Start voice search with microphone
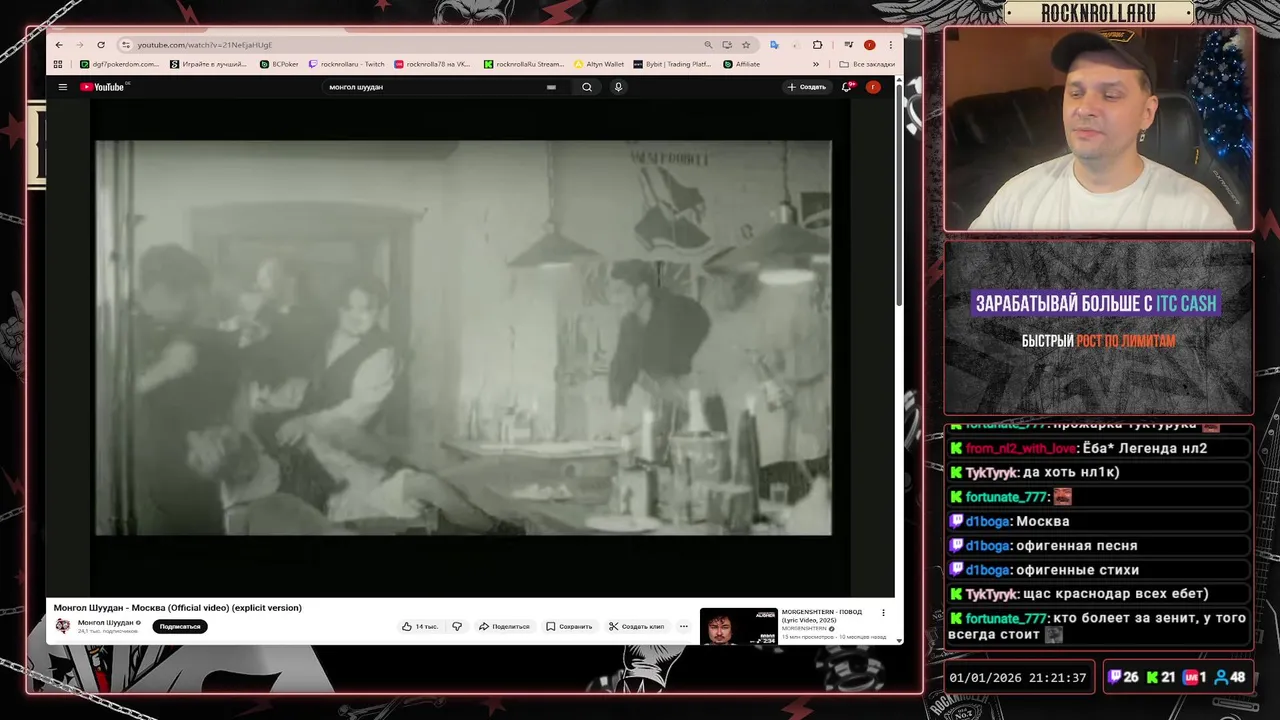The height and width of the screenshot is (720, 1280). pyautogui.click(x=618, y=87)
